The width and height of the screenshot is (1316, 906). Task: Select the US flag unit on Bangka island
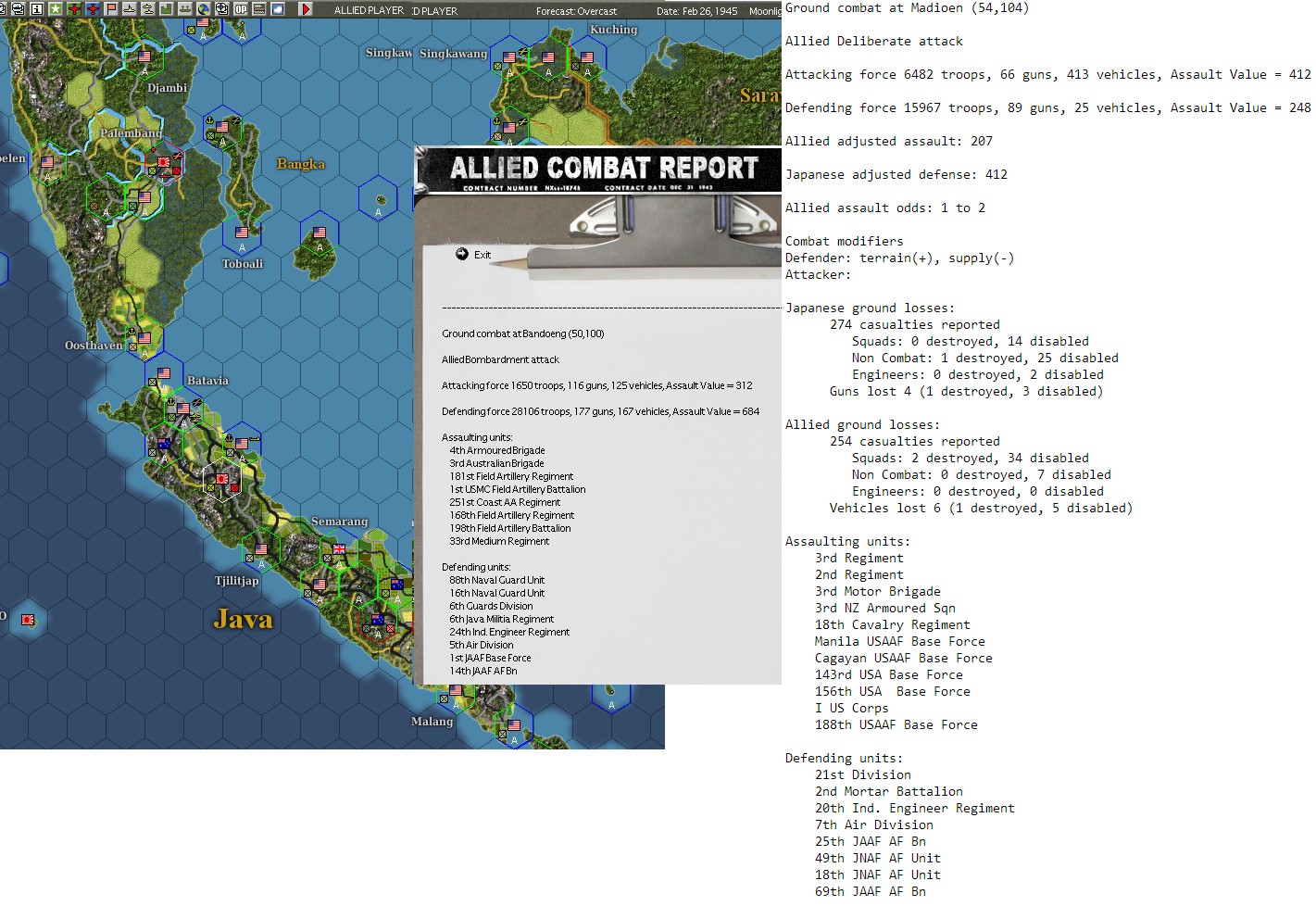[x=320, y=234]
